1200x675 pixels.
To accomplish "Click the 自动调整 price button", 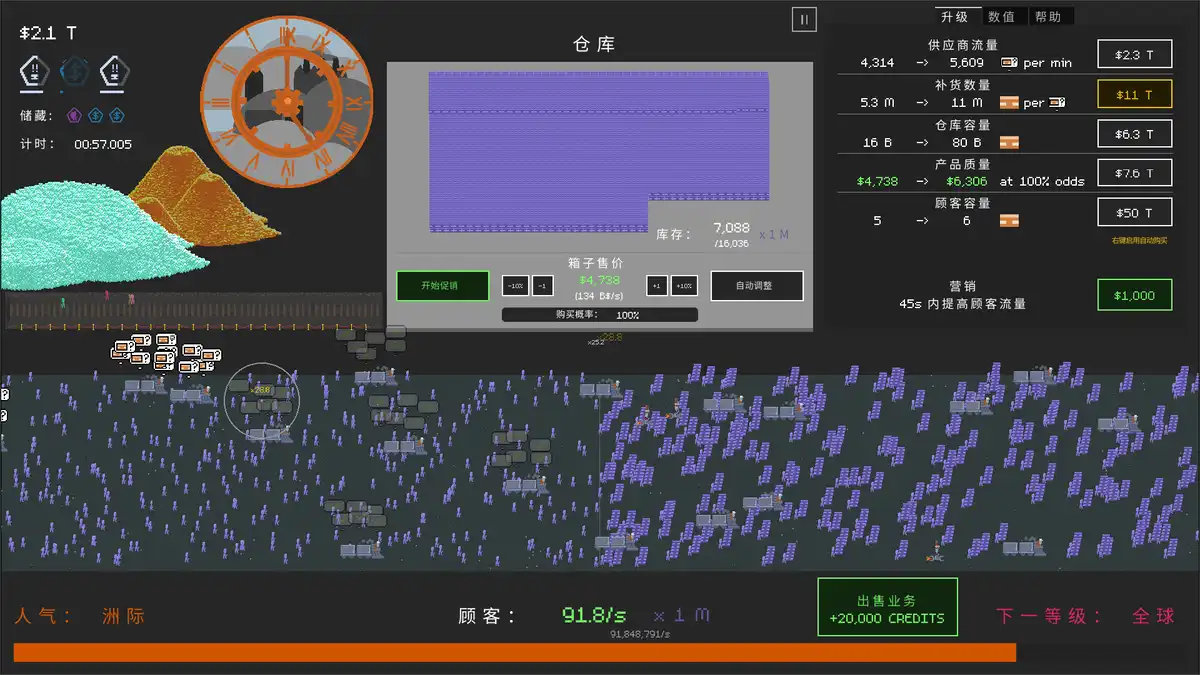I will coord(757,286).
